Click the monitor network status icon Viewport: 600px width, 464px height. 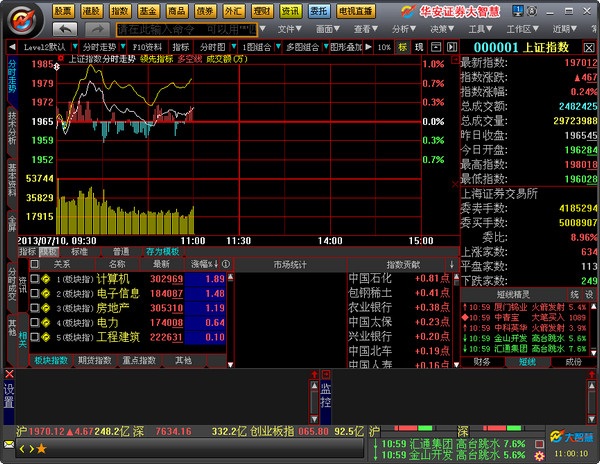pos(518,11)
